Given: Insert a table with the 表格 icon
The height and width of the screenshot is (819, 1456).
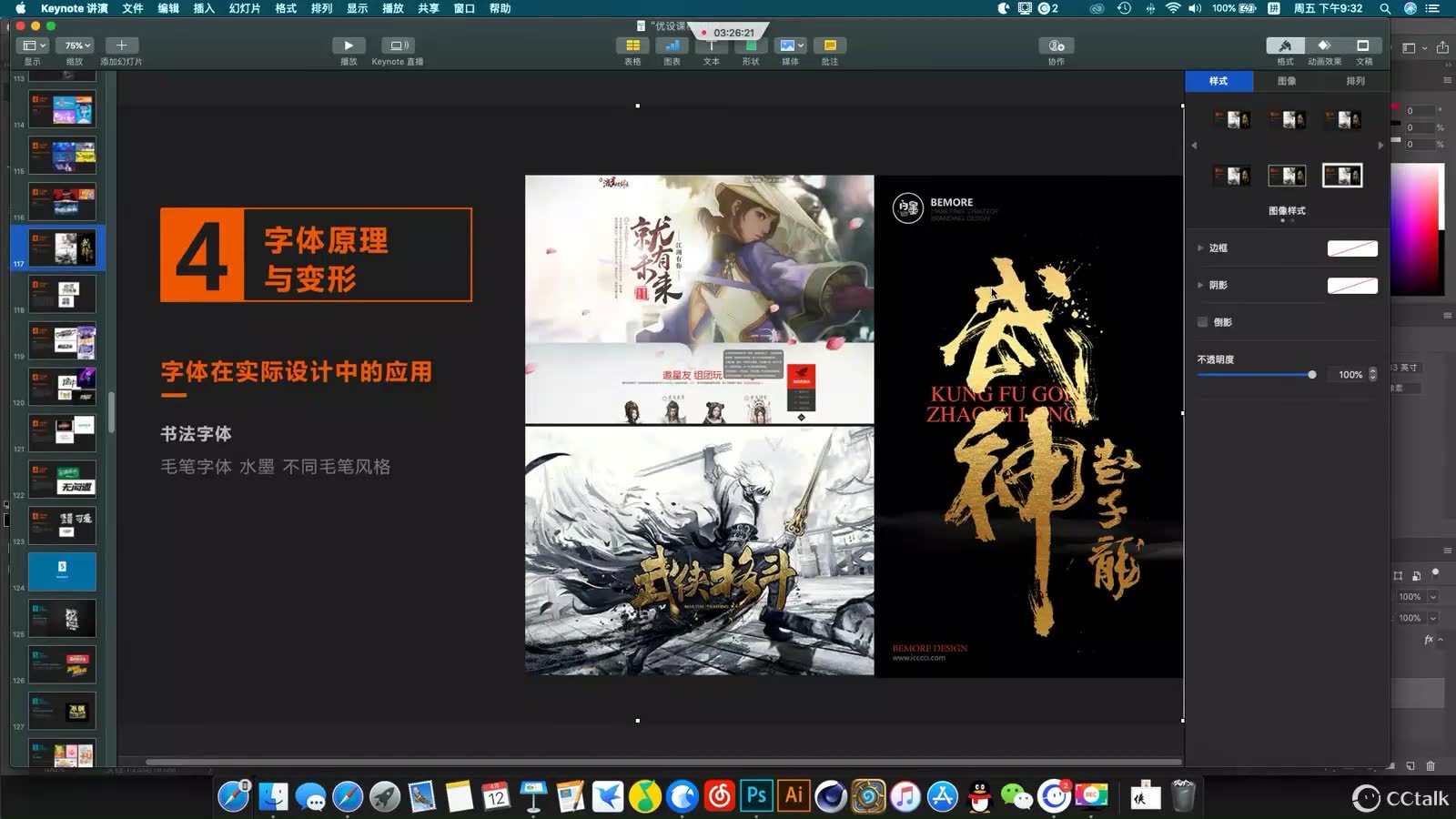Looking at the screenshot, I should tap(632, 45).
